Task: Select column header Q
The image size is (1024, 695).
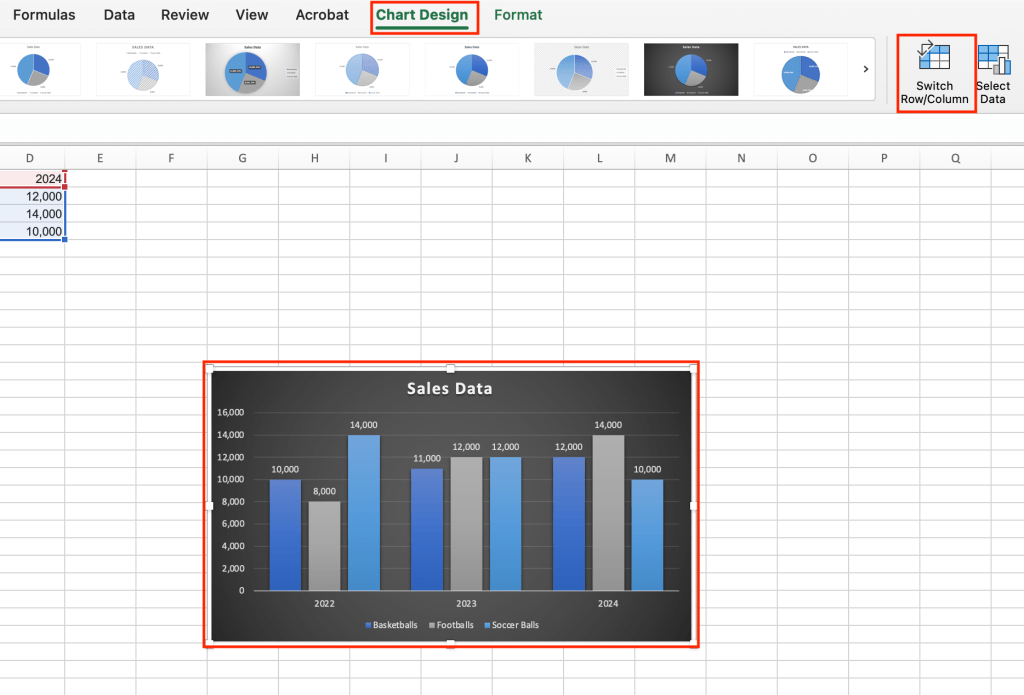Action: tap(955, 158)
